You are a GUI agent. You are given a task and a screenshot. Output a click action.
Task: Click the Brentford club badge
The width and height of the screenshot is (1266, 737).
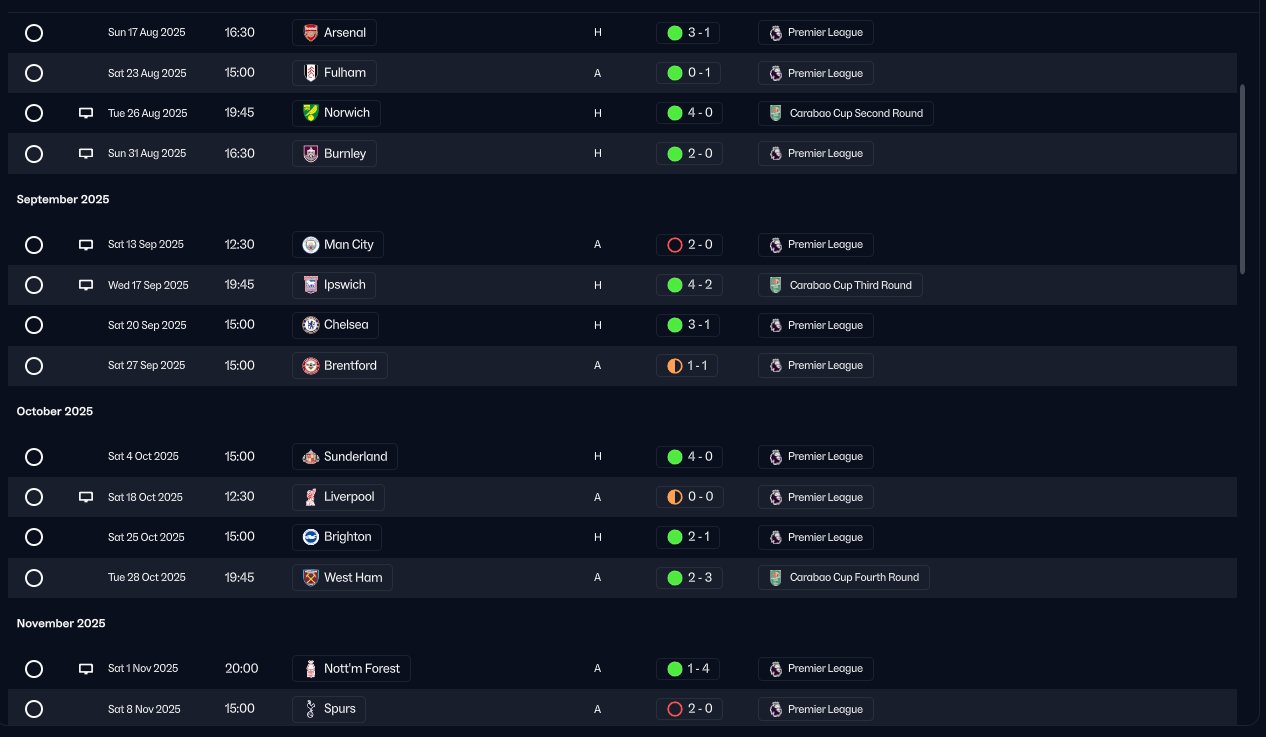[x=311, y=366]
